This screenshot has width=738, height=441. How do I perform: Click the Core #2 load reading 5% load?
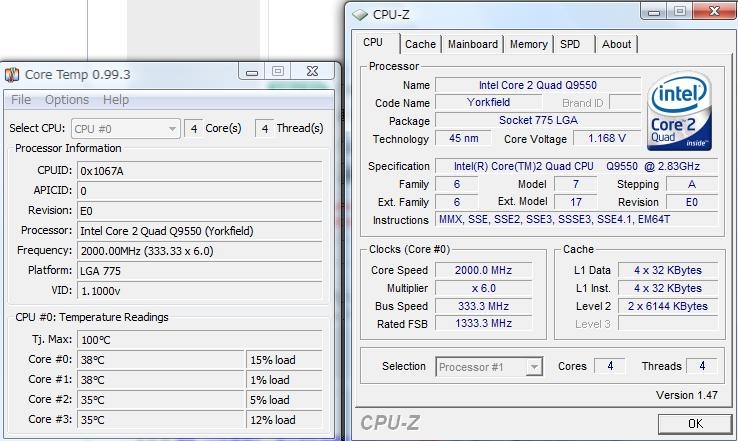pyautogui.click(x=284, y=400)
